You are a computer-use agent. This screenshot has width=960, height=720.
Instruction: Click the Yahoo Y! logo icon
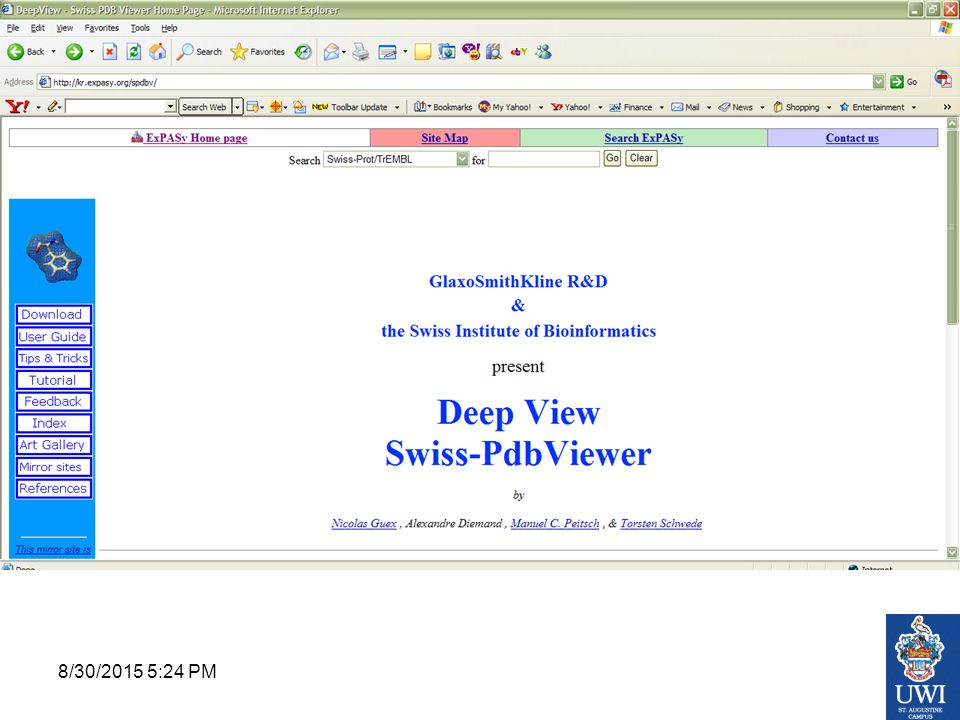point(17,107)
